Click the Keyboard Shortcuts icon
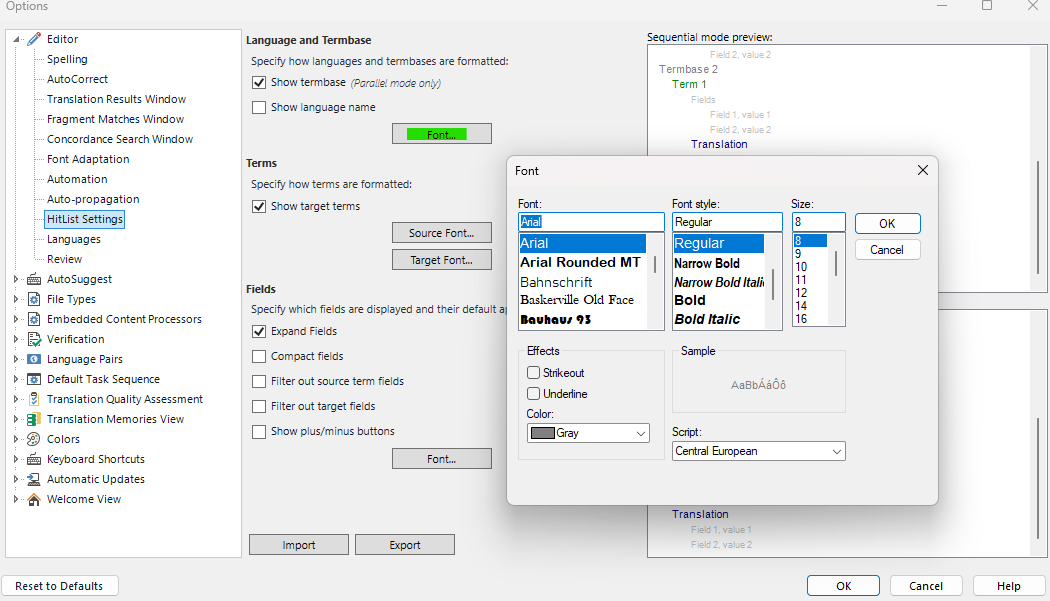The image size is (1050, 601). coord(33,458)
